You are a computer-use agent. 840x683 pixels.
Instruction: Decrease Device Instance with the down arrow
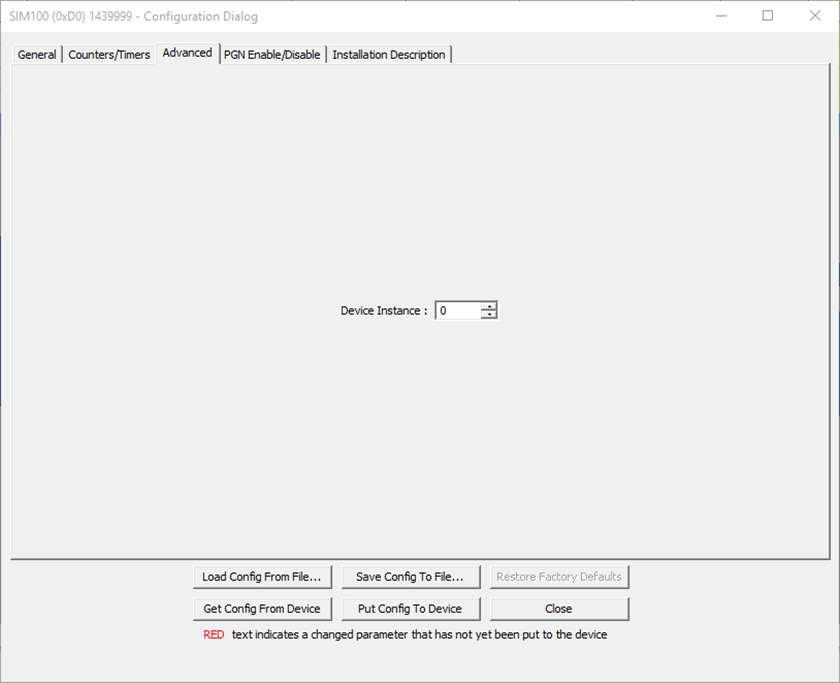(489, 315)
